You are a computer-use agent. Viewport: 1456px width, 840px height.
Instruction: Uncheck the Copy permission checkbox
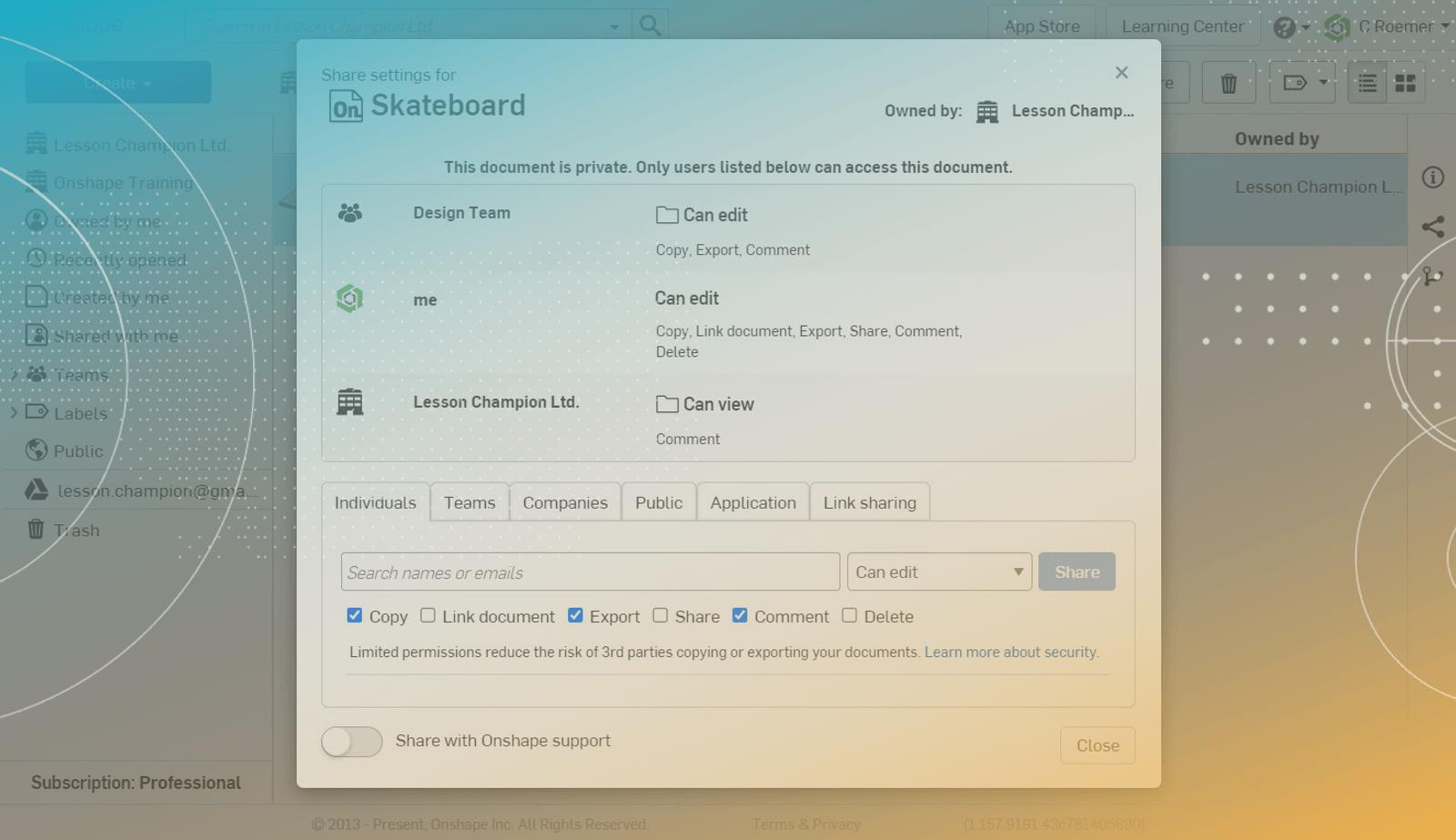point(355,616)
